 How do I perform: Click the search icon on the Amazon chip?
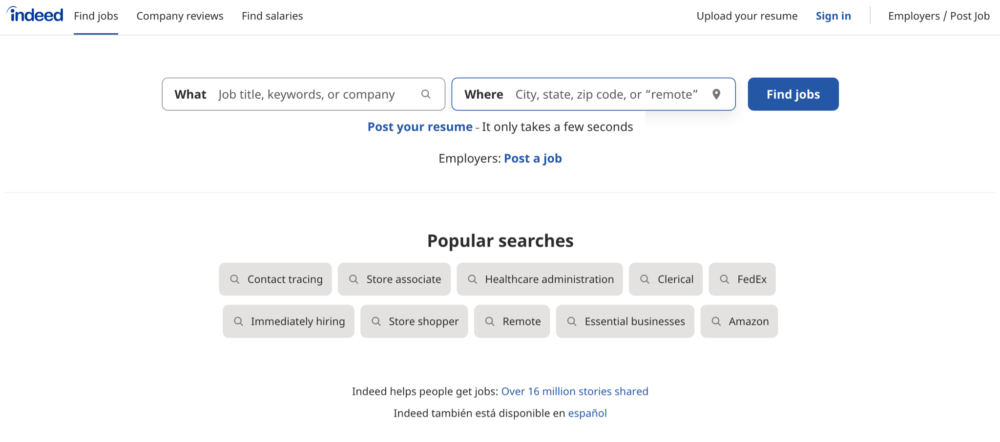click(717, 322)
